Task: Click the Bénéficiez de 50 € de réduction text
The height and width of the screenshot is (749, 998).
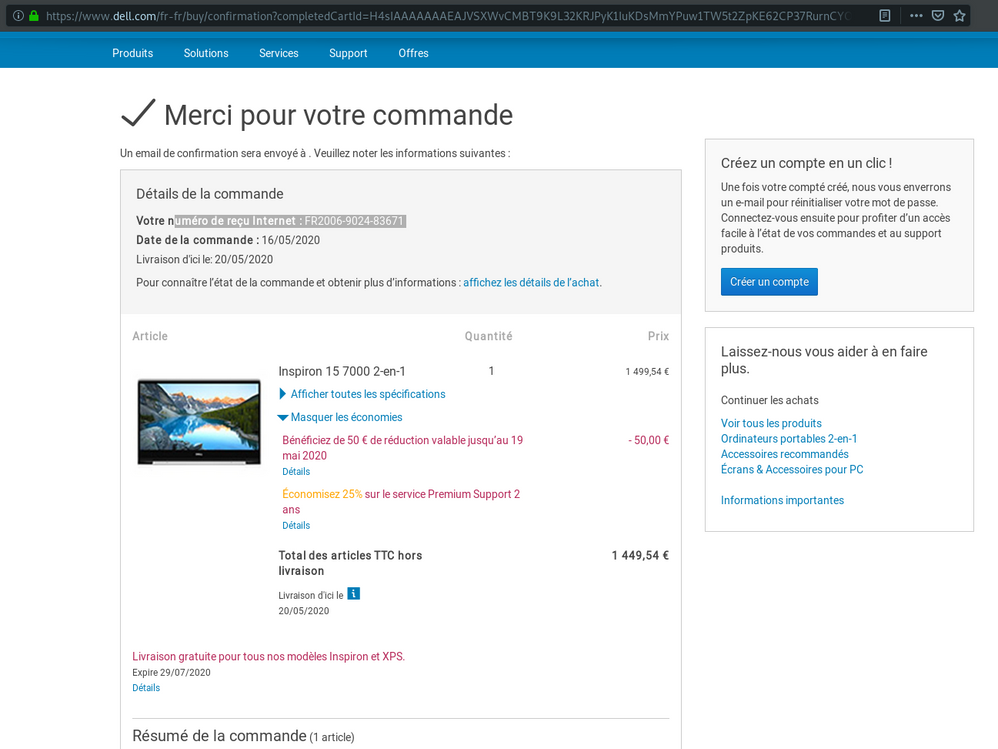Action: click(x=402, y=448)
